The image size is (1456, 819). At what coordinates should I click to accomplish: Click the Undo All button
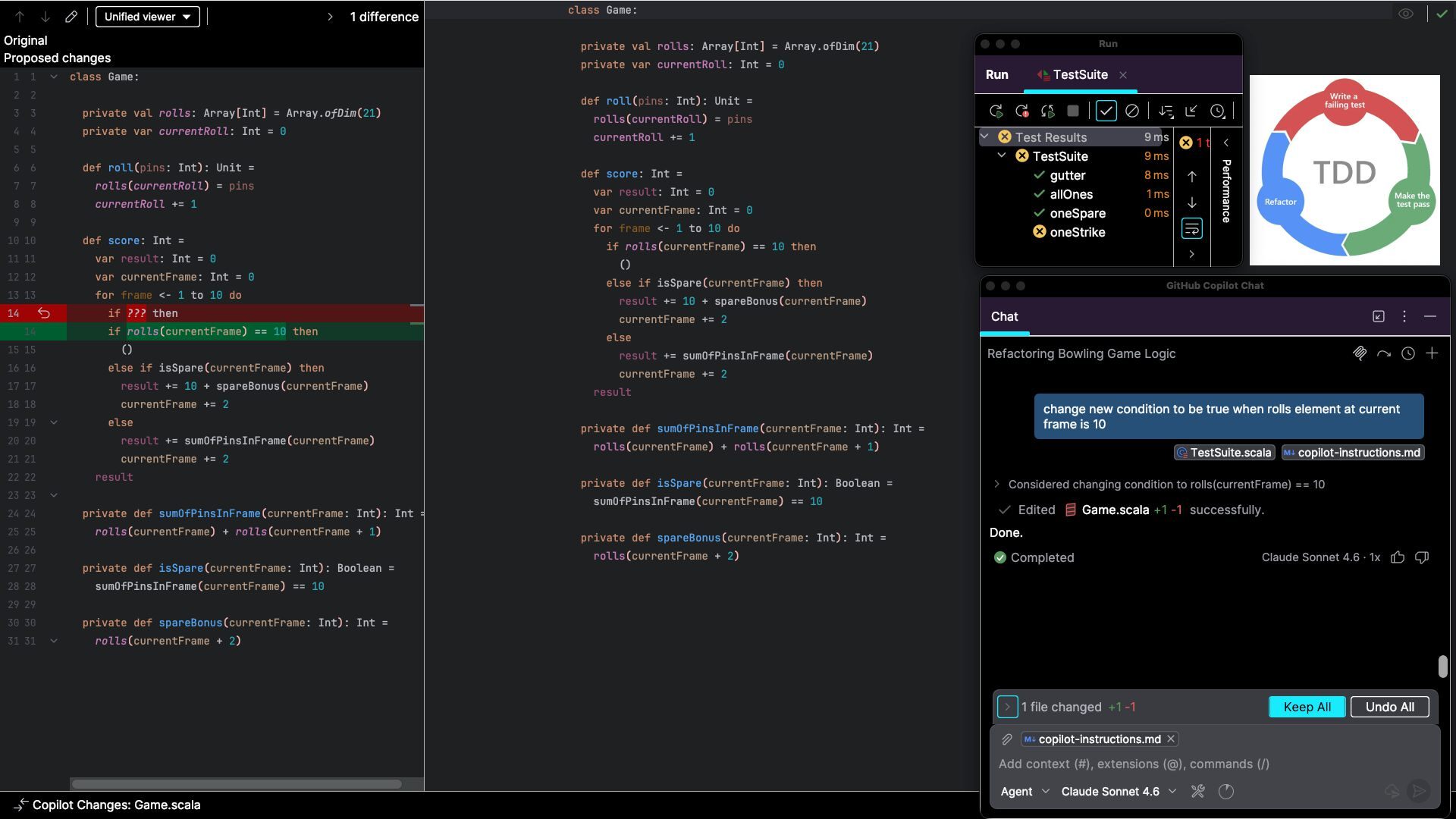pyautogui.click(x=1389, y=707)
